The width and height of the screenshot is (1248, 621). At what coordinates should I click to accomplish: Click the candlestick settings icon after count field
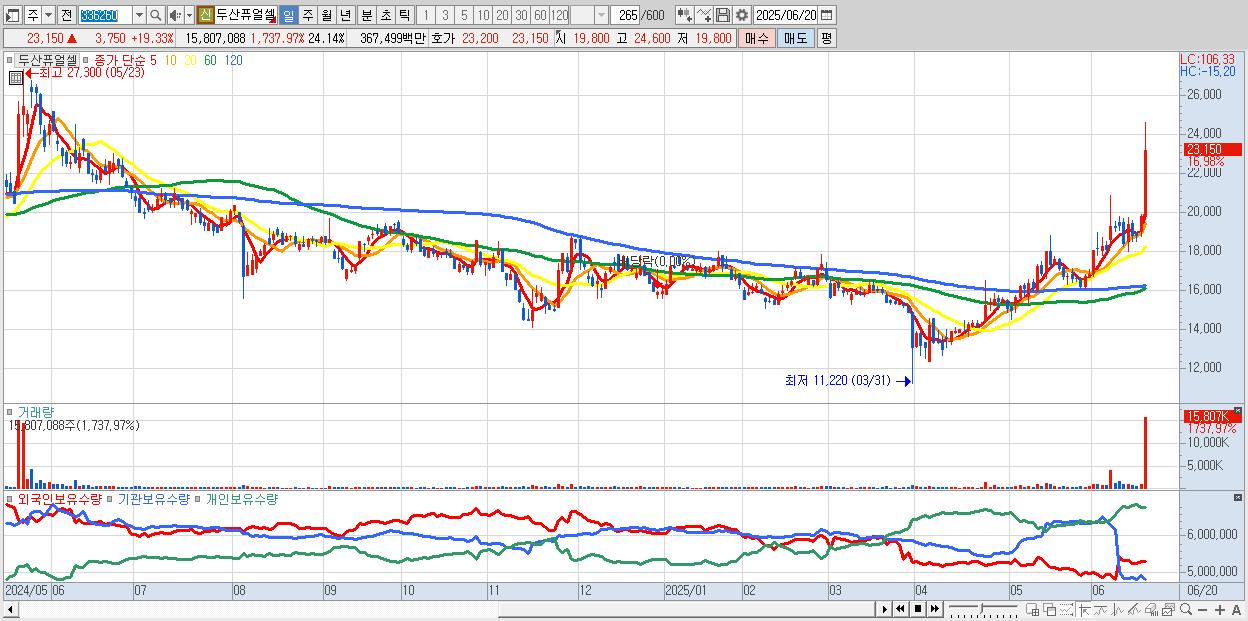pyautogui.click(x=685, y=15)
